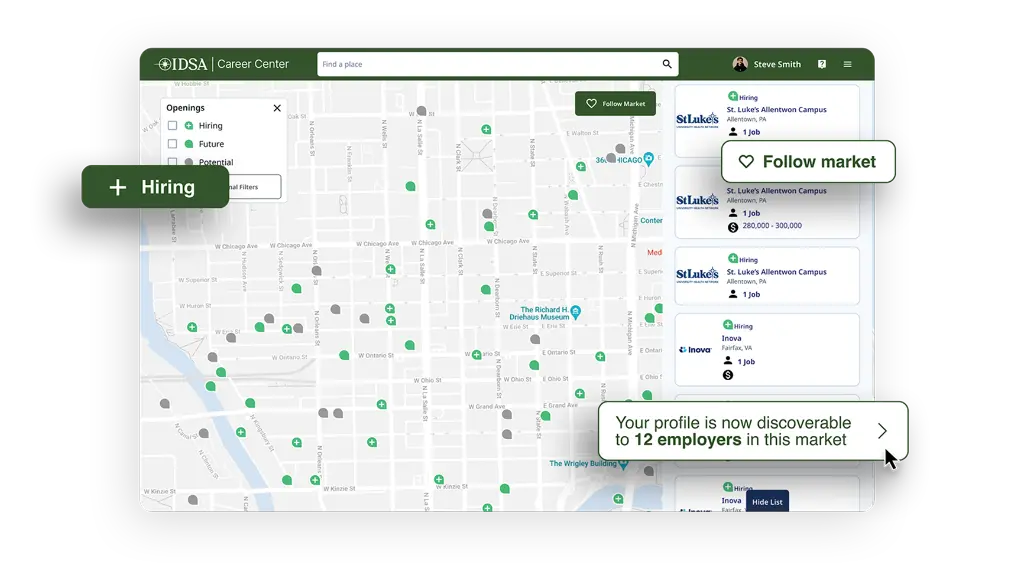Screen dimensions: 1024x575
Task: Click the small Follow Market button on map
Action: [x=615, y=104]
